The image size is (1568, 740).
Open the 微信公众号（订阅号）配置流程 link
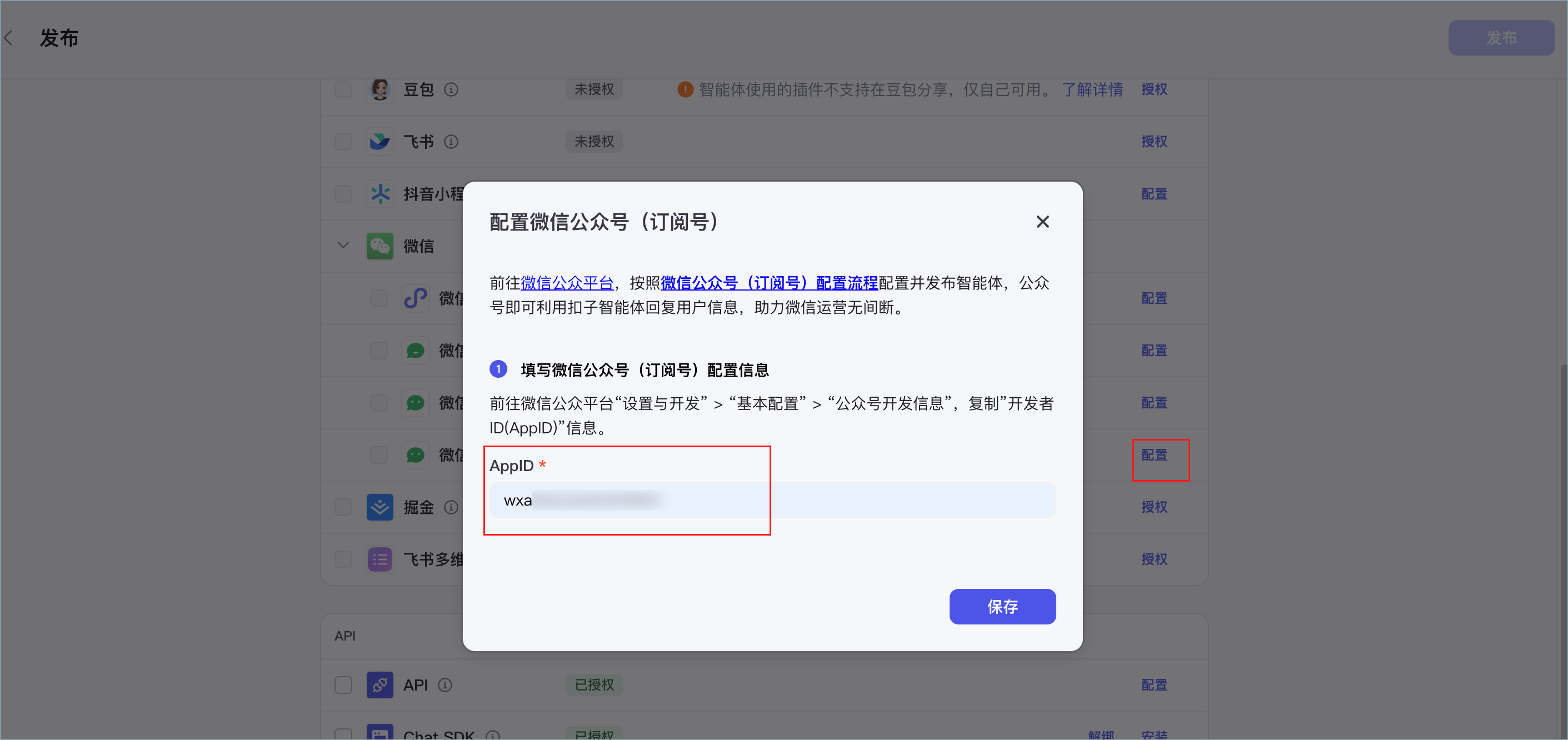tap(770, 283)
